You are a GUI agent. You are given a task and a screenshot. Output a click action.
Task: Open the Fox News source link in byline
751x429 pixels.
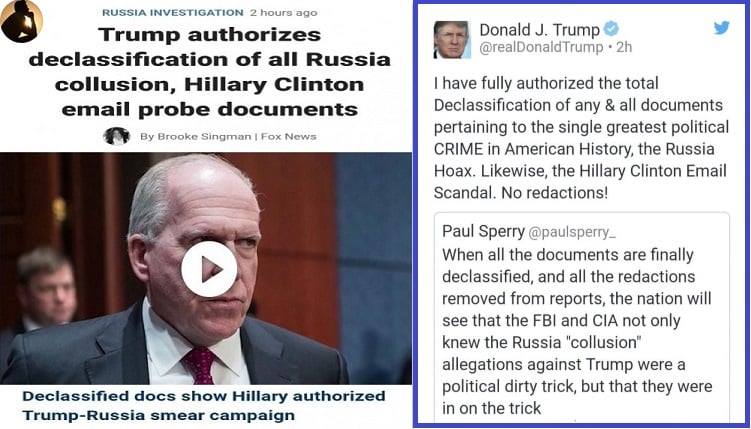pos(288,136)
